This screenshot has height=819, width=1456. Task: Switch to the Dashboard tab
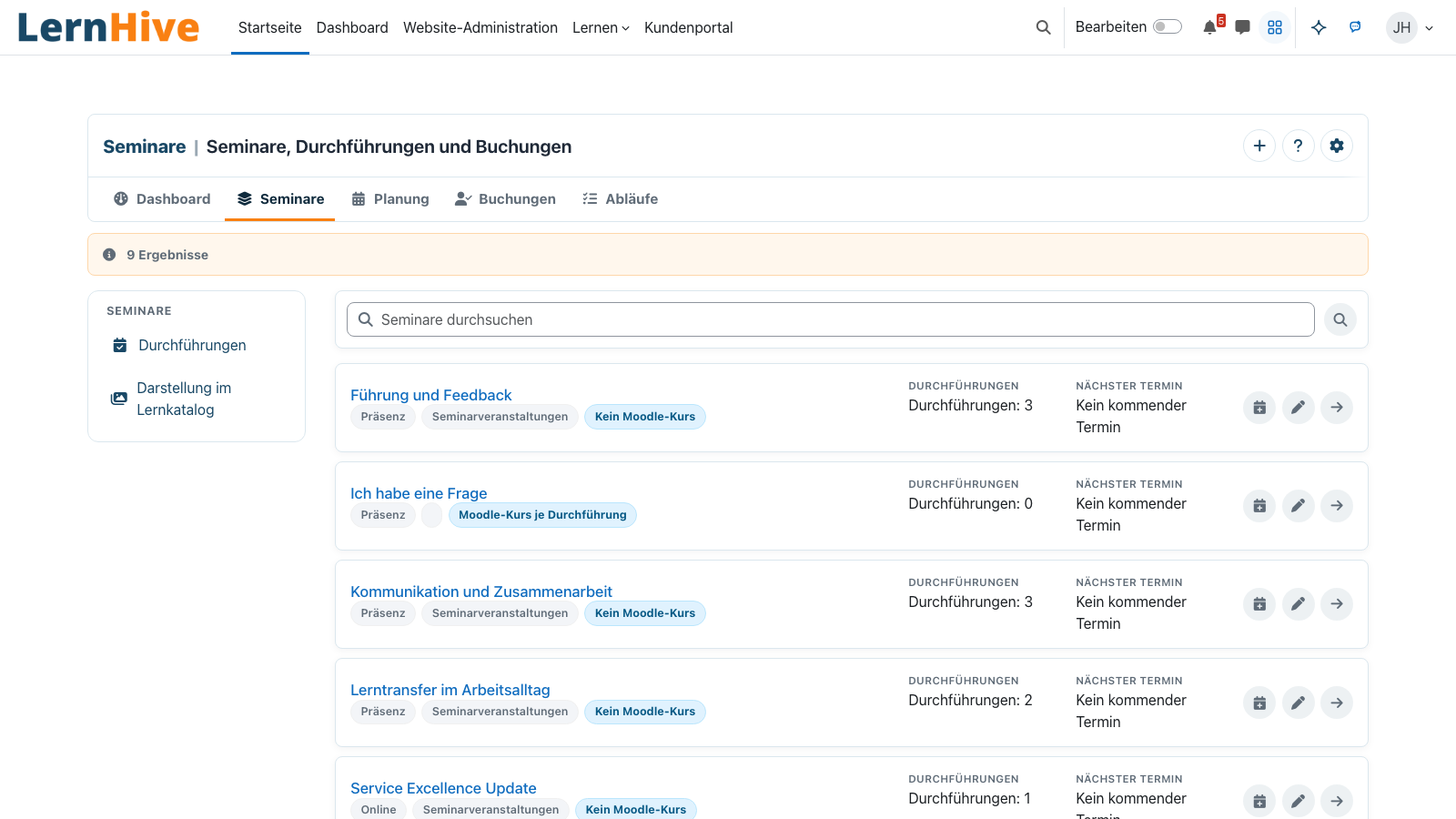pyautogui.click(x=162, y=198)
